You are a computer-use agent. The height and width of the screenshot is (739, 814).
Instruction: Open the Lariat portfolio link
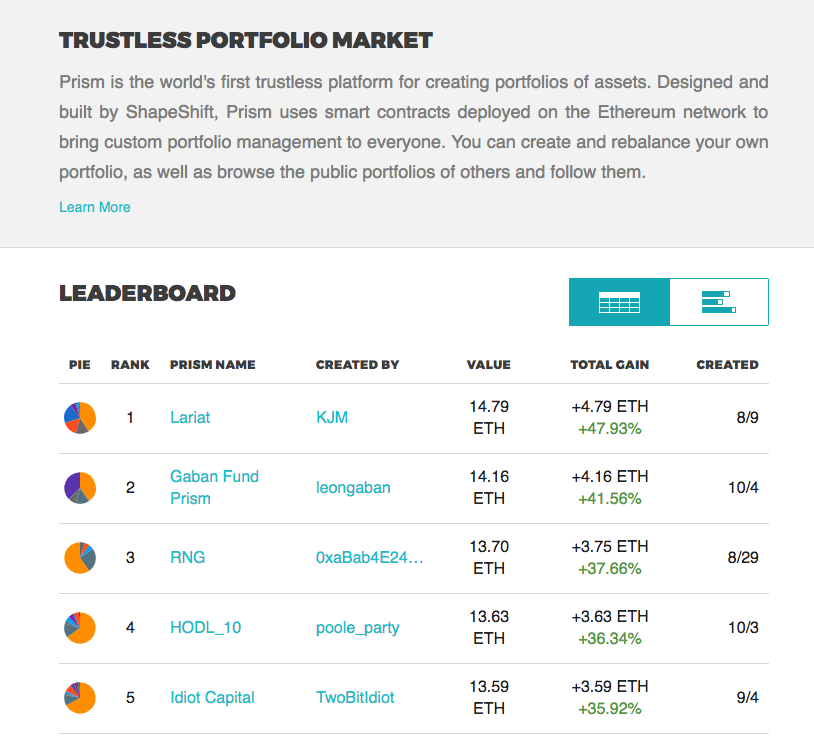click(189, 417)
